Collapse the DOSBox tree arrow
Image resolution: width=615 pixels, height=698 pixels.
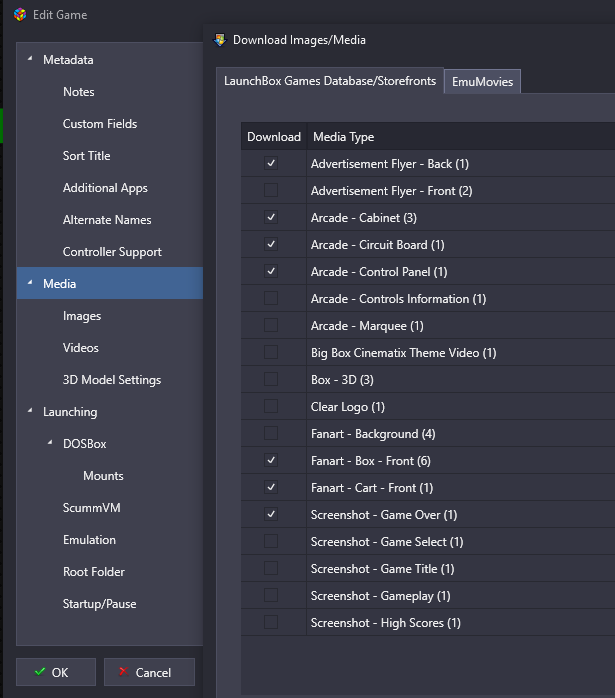(50, 443)
